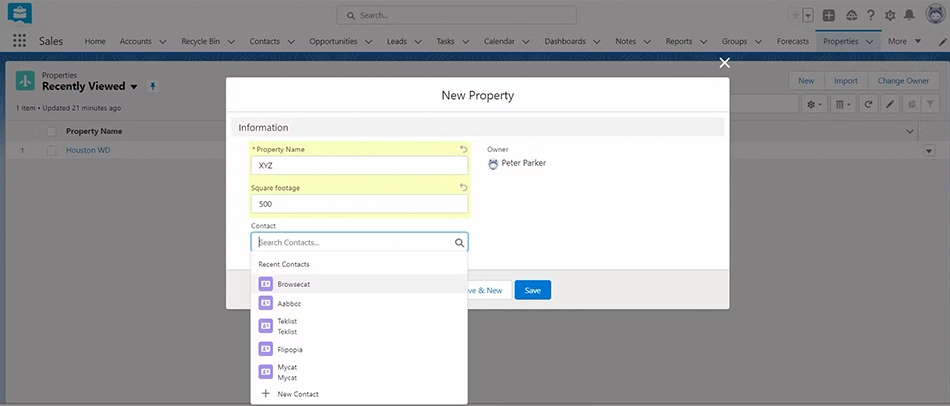Click the Property Name input field
950x406 pixels.
(x=359, y=165)
